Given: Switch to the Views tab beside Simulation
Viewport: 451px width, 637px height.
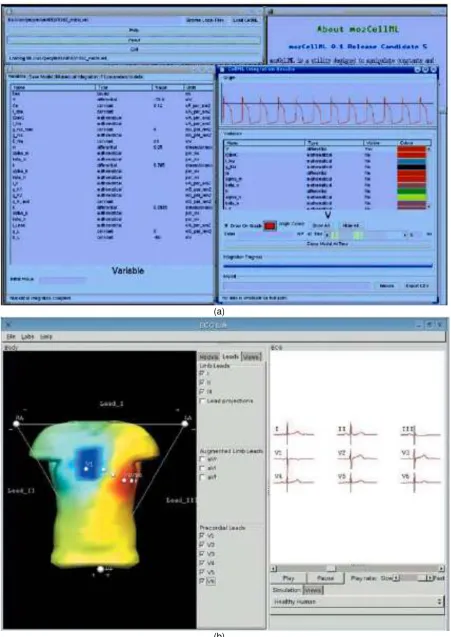Looking at the screenshot, I should 313,590.
